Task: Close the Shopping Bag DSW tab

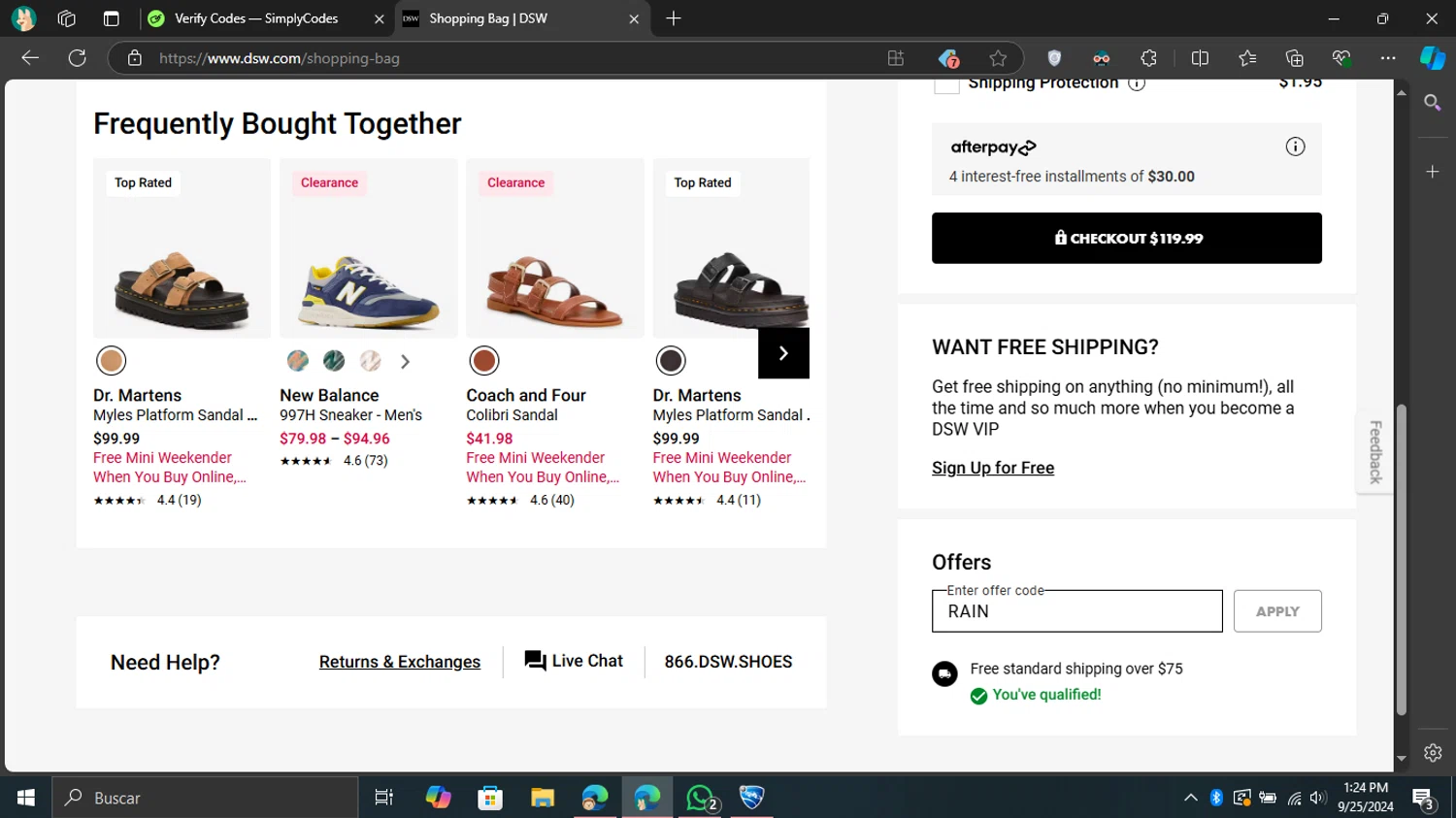Action: click(x=634, y=18)
